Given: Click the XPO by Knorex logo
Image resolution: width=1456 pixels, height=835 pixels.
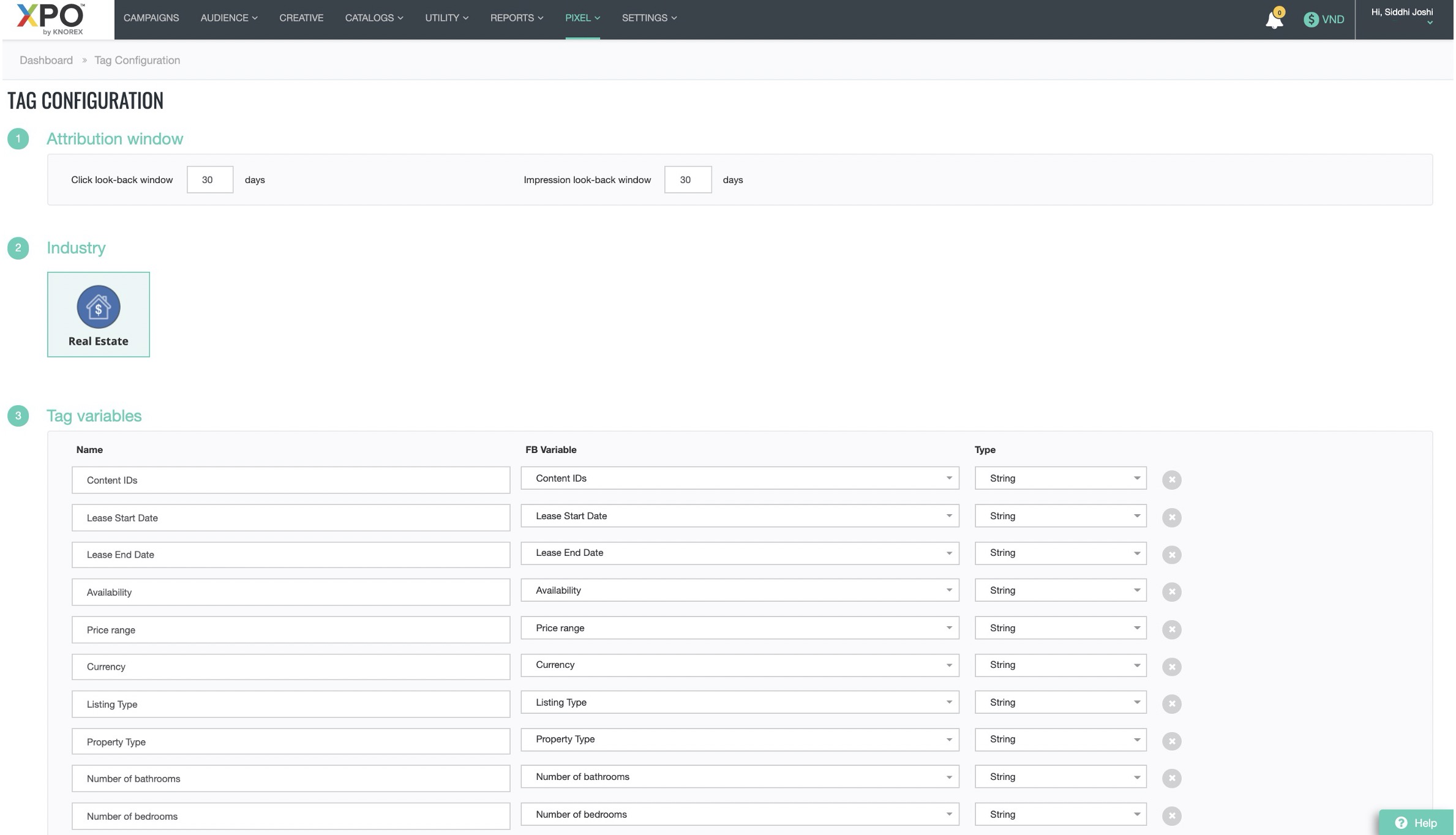Looking at the screenshot, I should coord(51,18).
